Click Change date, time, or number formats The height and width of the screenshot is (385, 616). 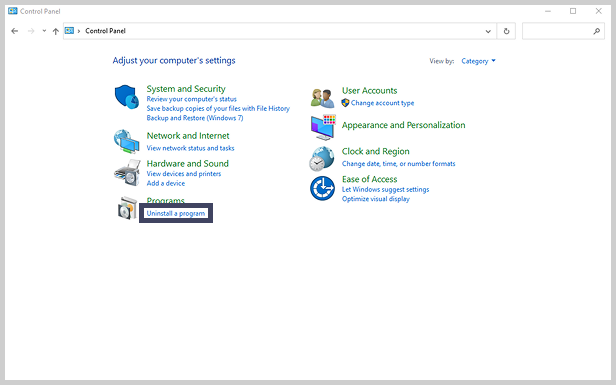tap(398, 164)
